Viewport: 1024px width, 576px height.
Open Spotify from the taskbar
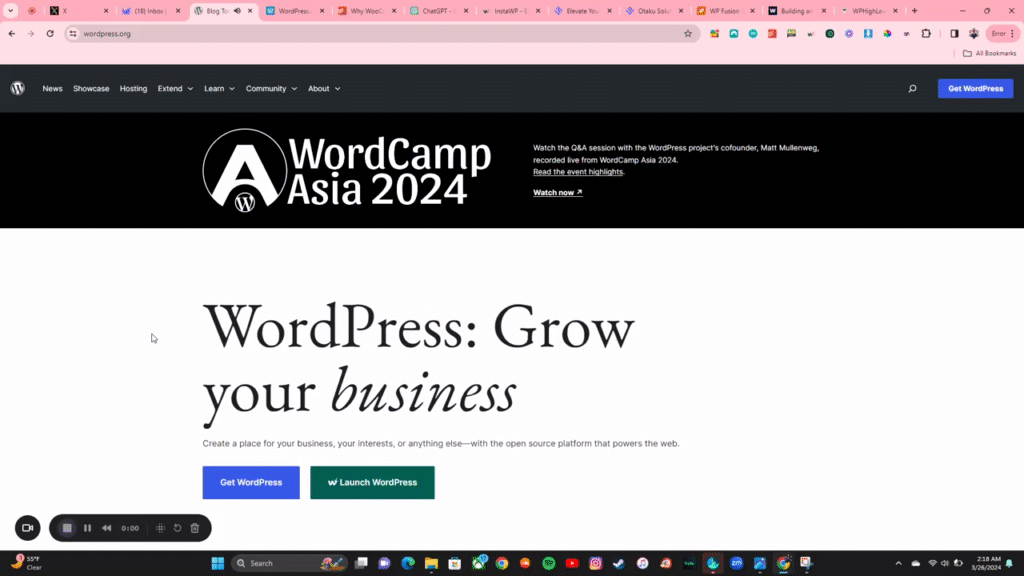[548, 563]
